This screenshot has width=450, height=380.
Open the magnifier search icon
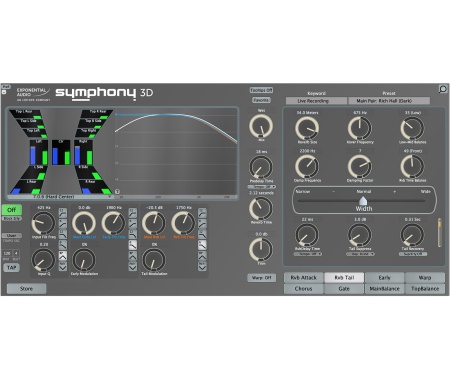[x=443, y=89]
